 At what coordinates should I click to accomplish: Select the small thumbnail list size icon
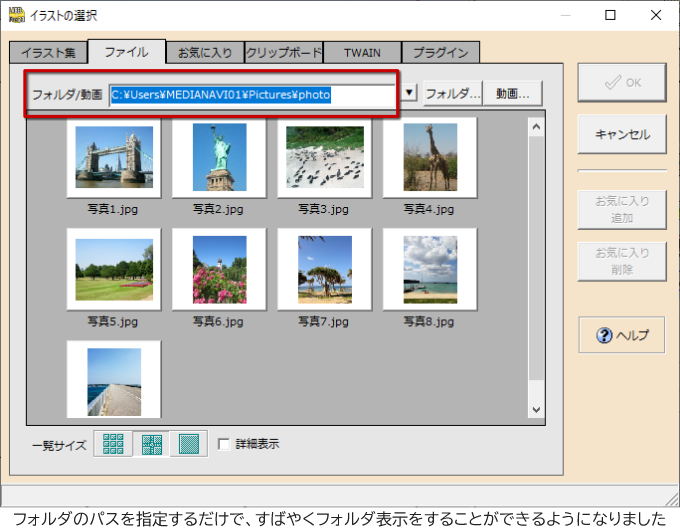point(112,444)
